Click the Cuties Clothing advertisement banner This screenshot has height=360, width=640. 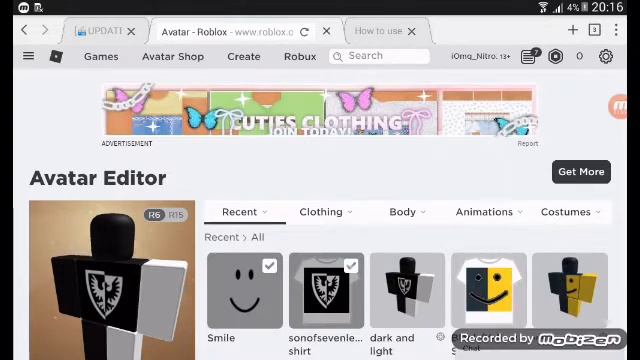point(320,110)
